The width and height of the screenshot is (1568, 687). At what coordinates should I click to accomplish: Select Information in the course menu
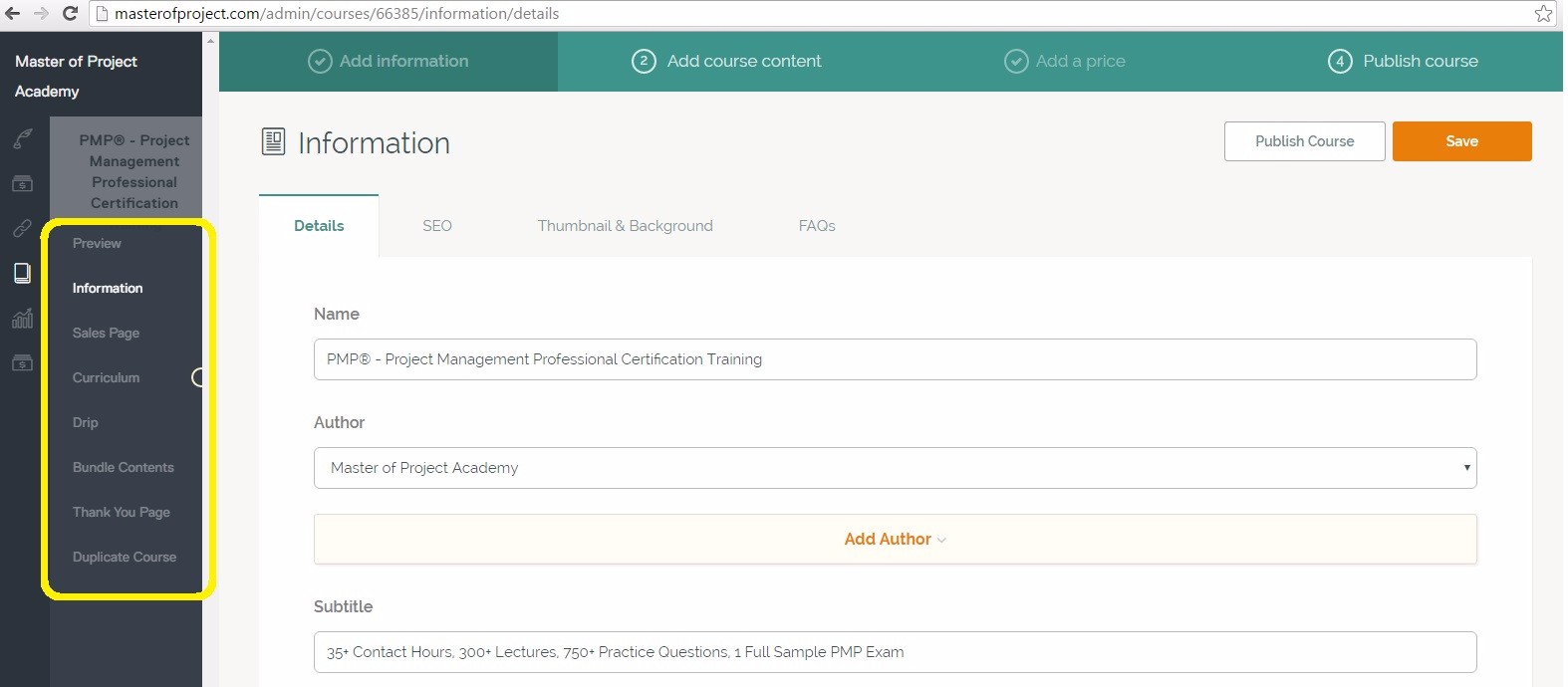click(108, 288)
